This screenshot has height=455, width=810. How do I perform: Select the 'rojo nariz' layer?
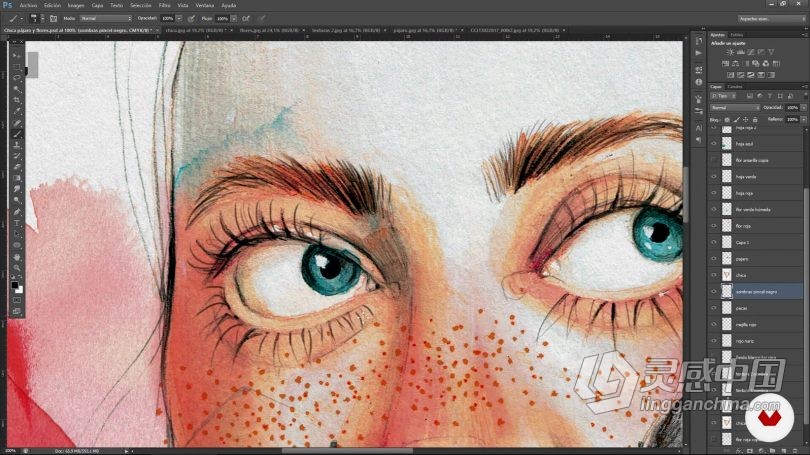point(757,341)
